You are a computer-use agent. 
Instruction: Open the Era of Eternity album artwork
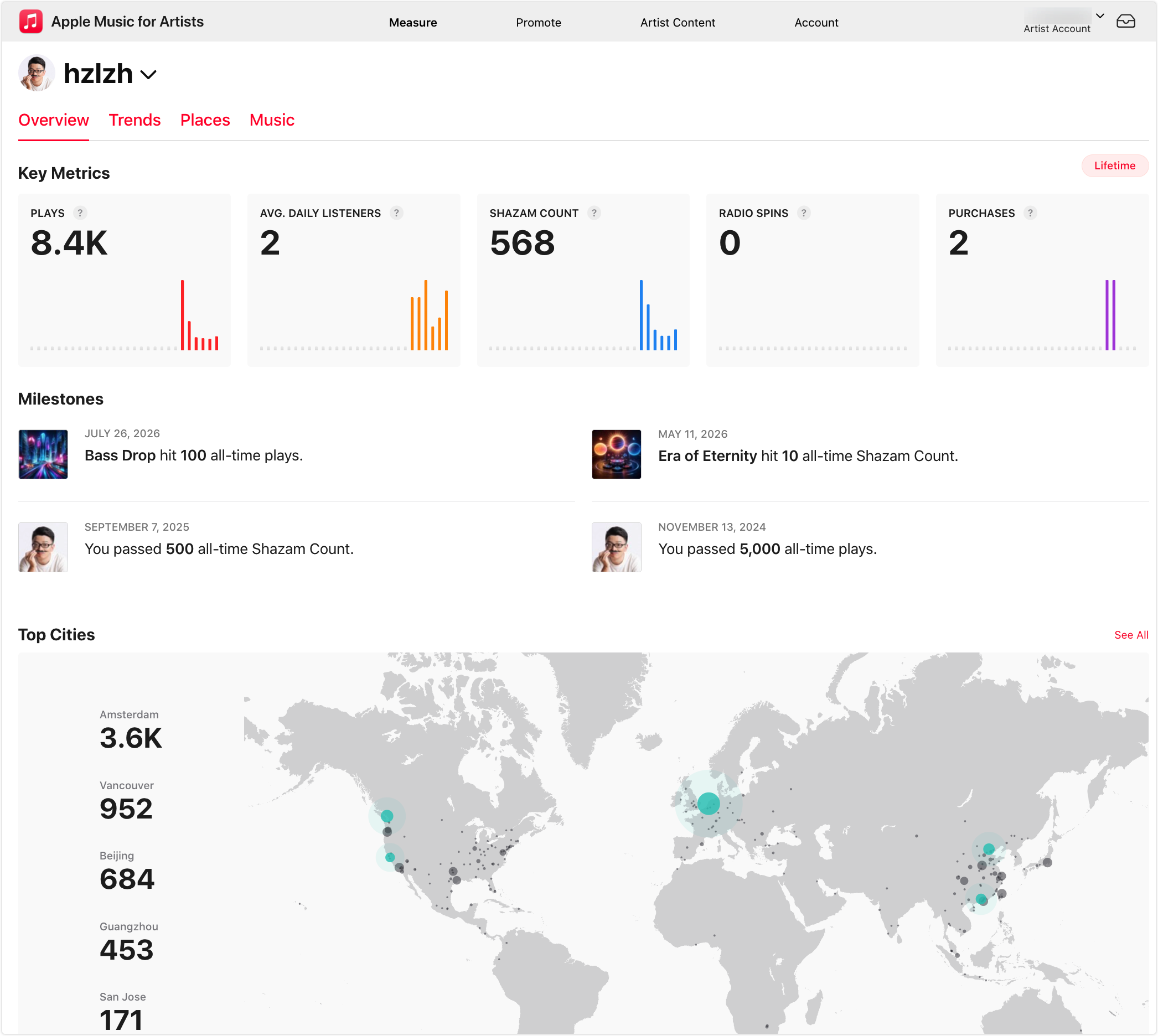pos(616,454)
